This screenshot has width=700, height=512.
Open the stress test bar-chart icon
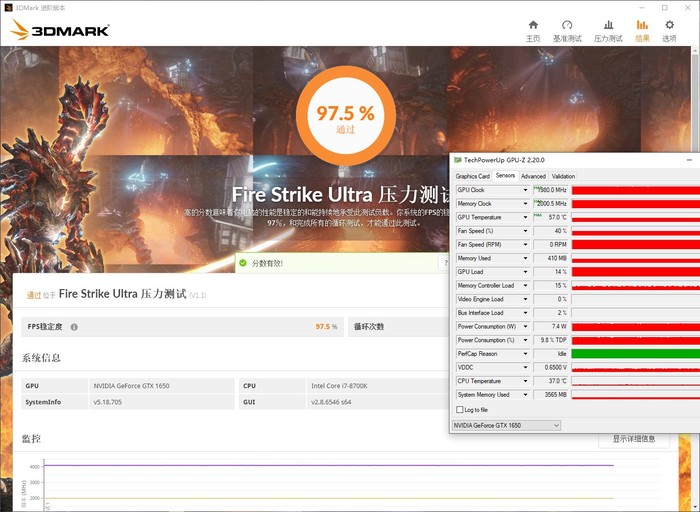click(x=608, y=25)
